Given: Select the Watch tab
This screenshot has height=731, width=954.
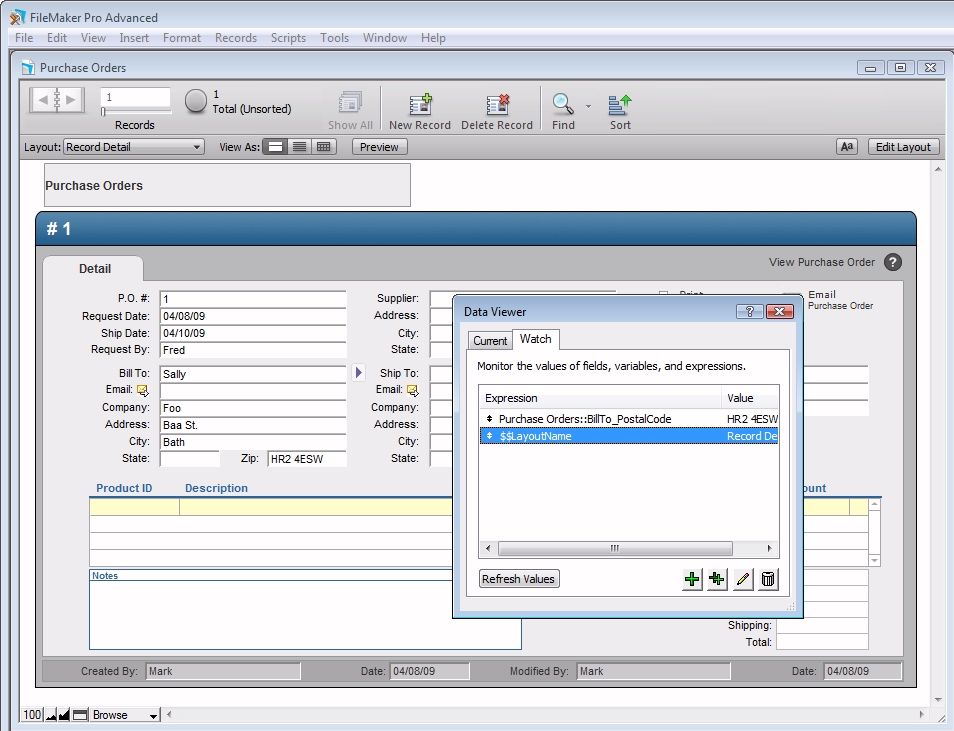Looking at the screenshot, I should tap(535, 339).
